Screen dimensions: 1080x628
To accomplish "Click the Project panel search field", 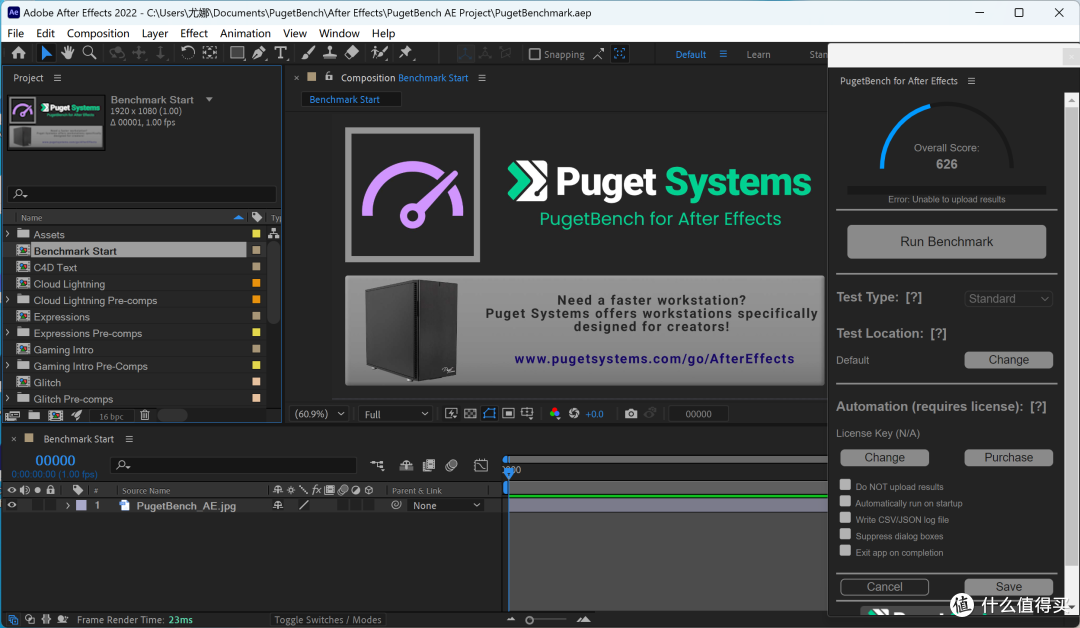I will (x=142, y=193).
